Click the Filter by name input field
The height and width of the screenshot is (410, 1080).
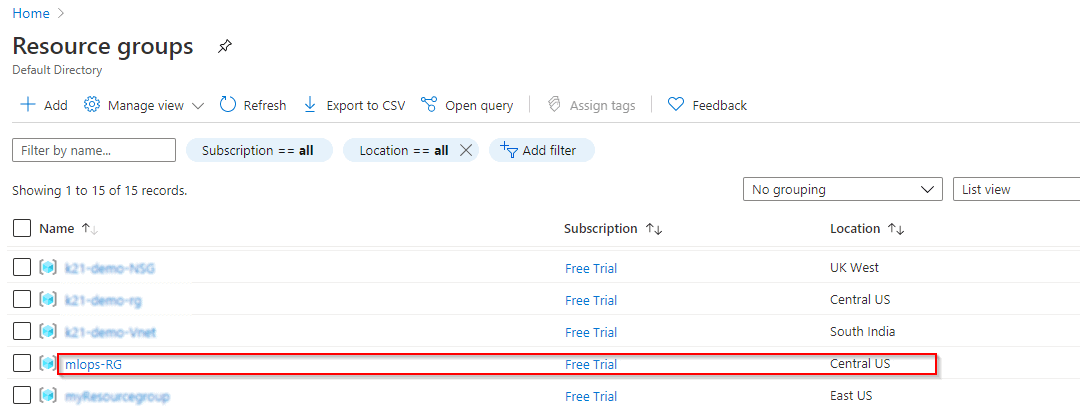click(94, 150)
